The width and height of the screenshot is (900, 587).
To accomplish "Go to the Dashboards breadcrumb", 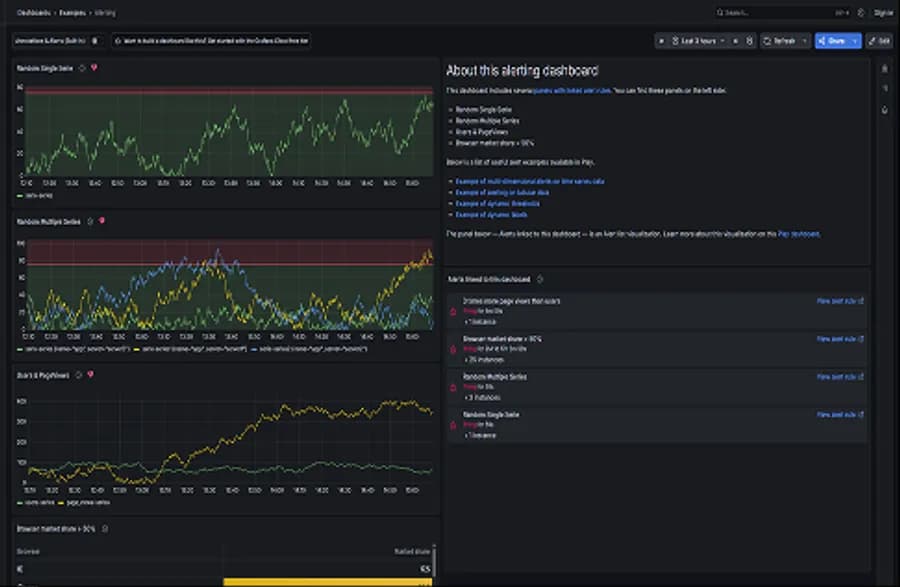I will pos(33,13).
